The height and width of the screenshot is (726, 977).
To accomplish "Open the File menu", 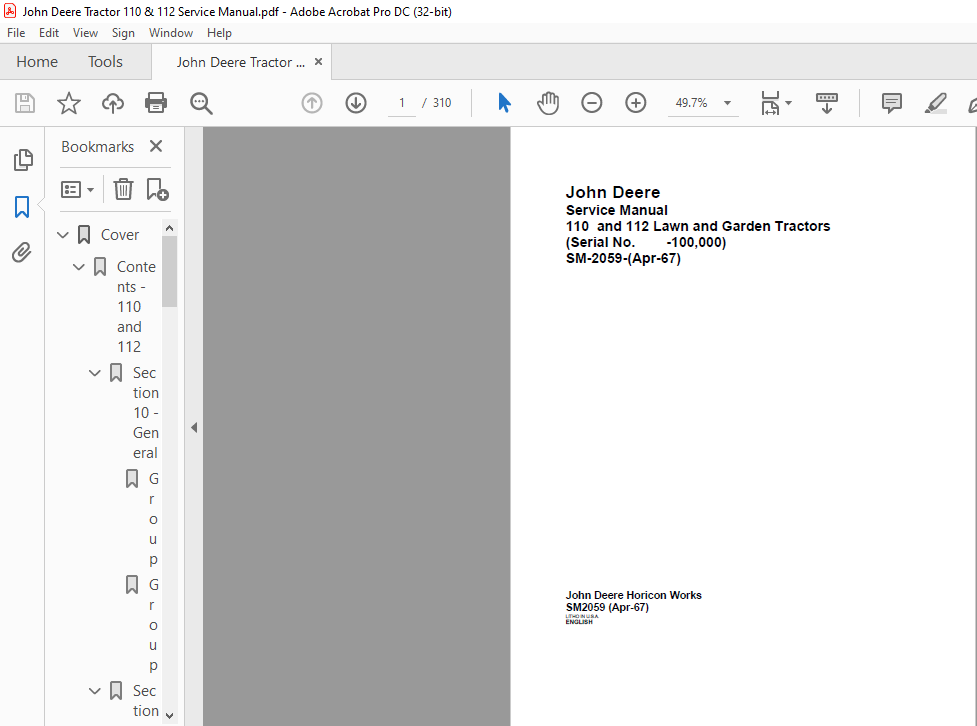I will click(16, 33).
